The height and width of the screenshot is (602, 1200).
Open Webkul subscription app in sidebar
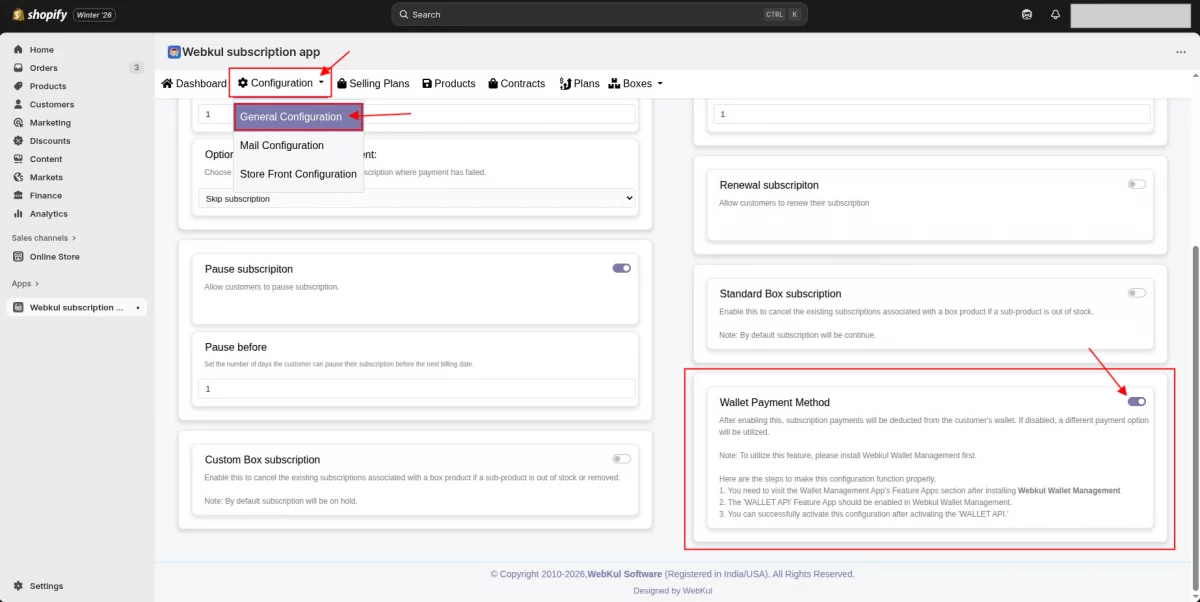tap(77, 308)
